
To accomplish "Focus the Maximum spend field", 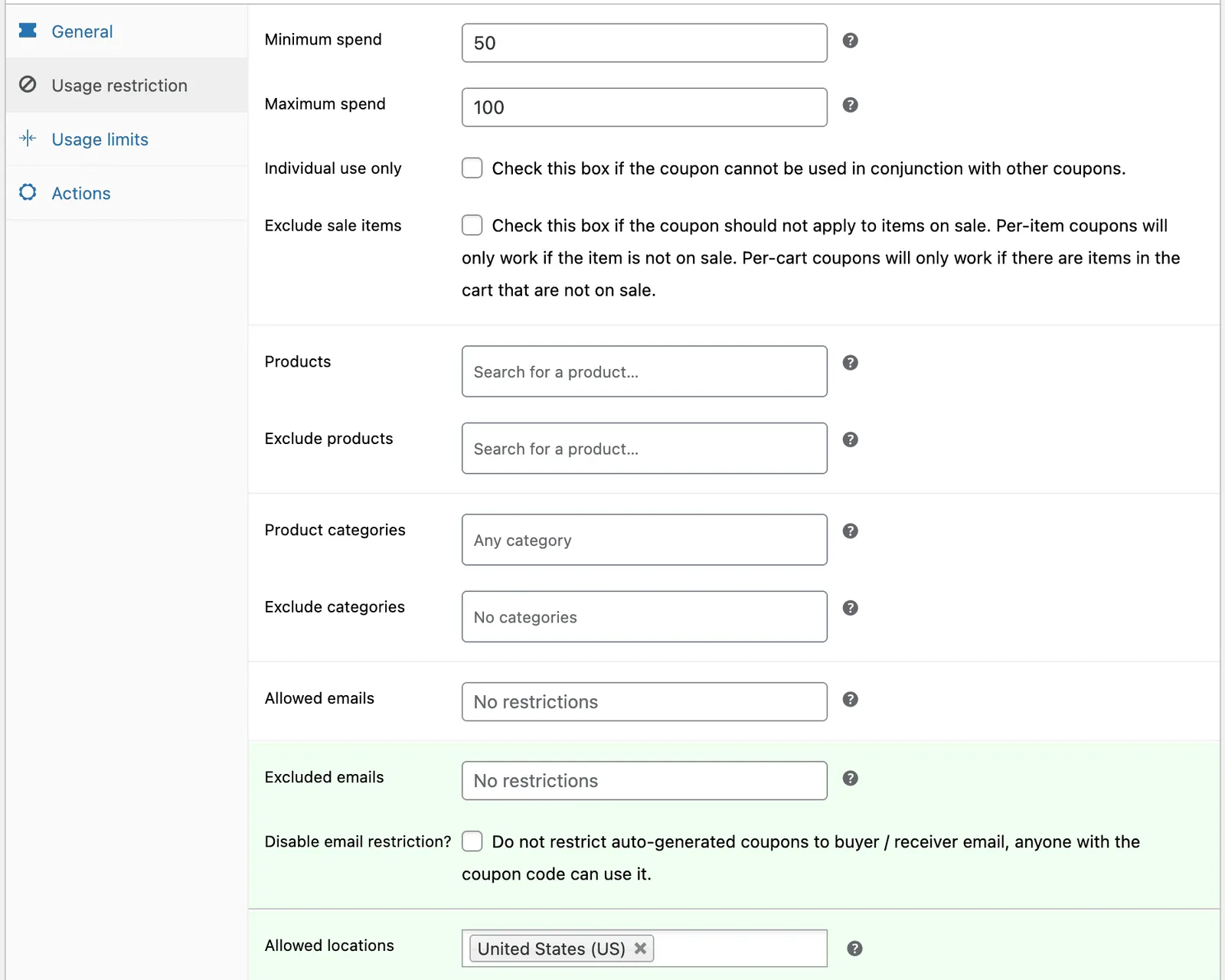I will (645, 107).
